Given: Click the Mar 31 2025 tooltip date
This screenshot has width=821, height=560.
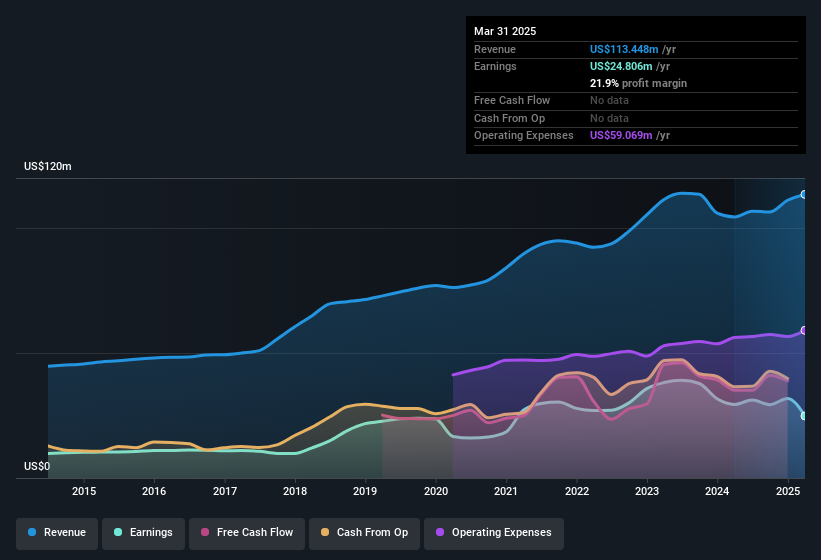Looking at the screenshot, I should 505,31.
